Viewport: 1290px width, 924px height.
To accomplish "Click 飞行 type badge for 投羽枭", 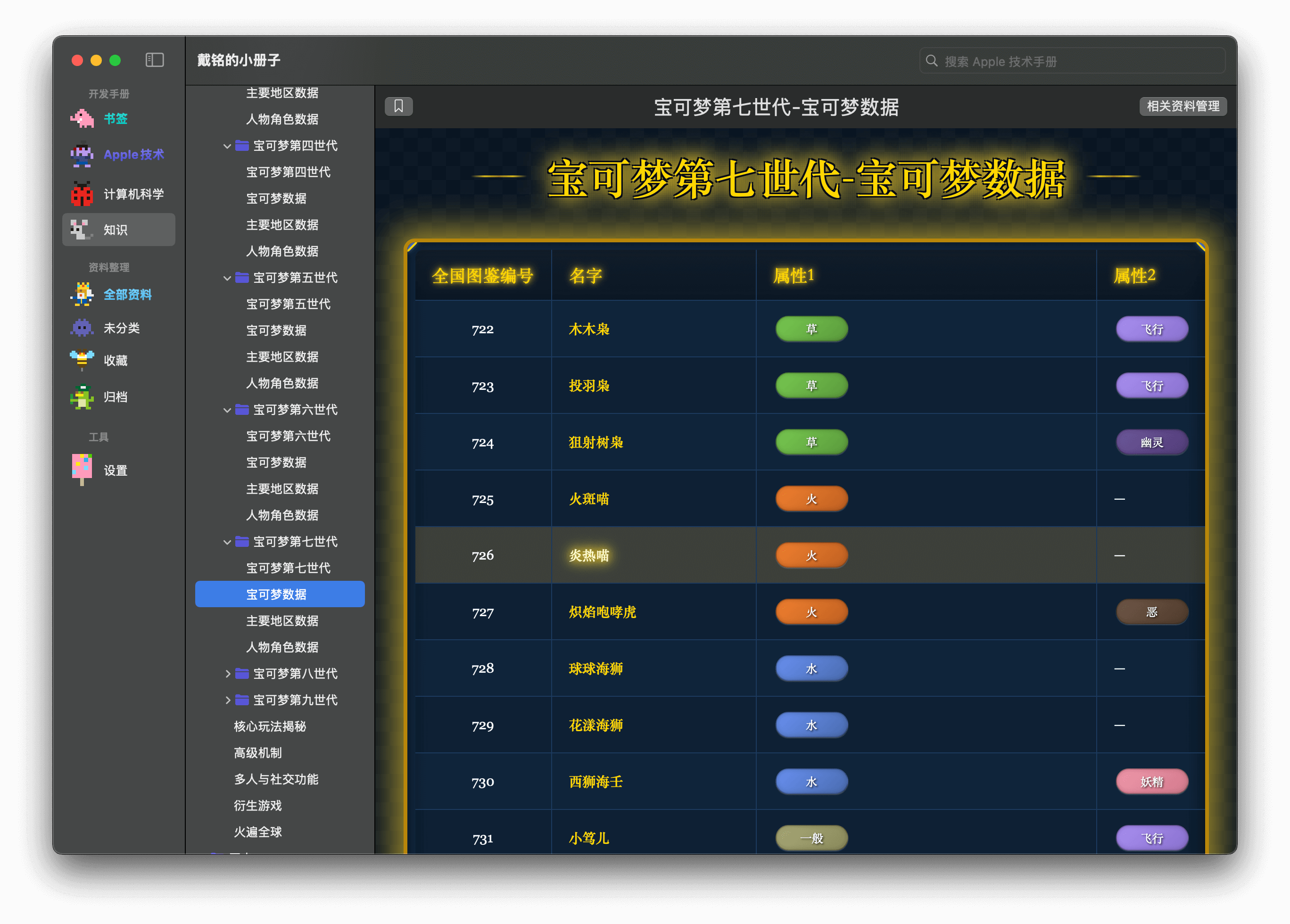I will coord(1152,386).
